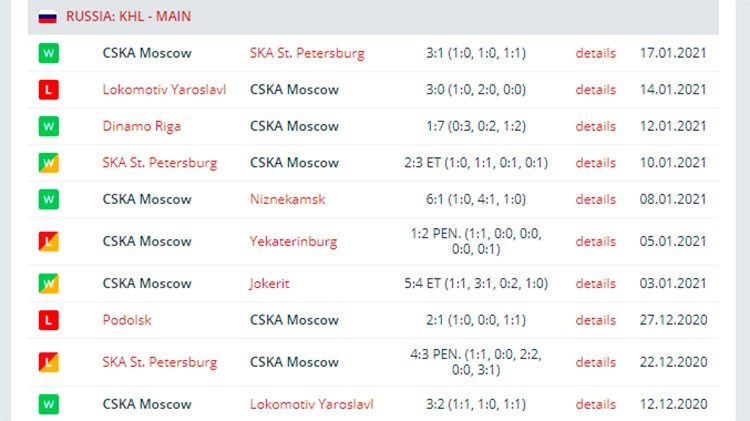Open the RUSSIA: KHL - MAIN league header
This screenshot has height=421, width=750.
click(x=128, y=17)
